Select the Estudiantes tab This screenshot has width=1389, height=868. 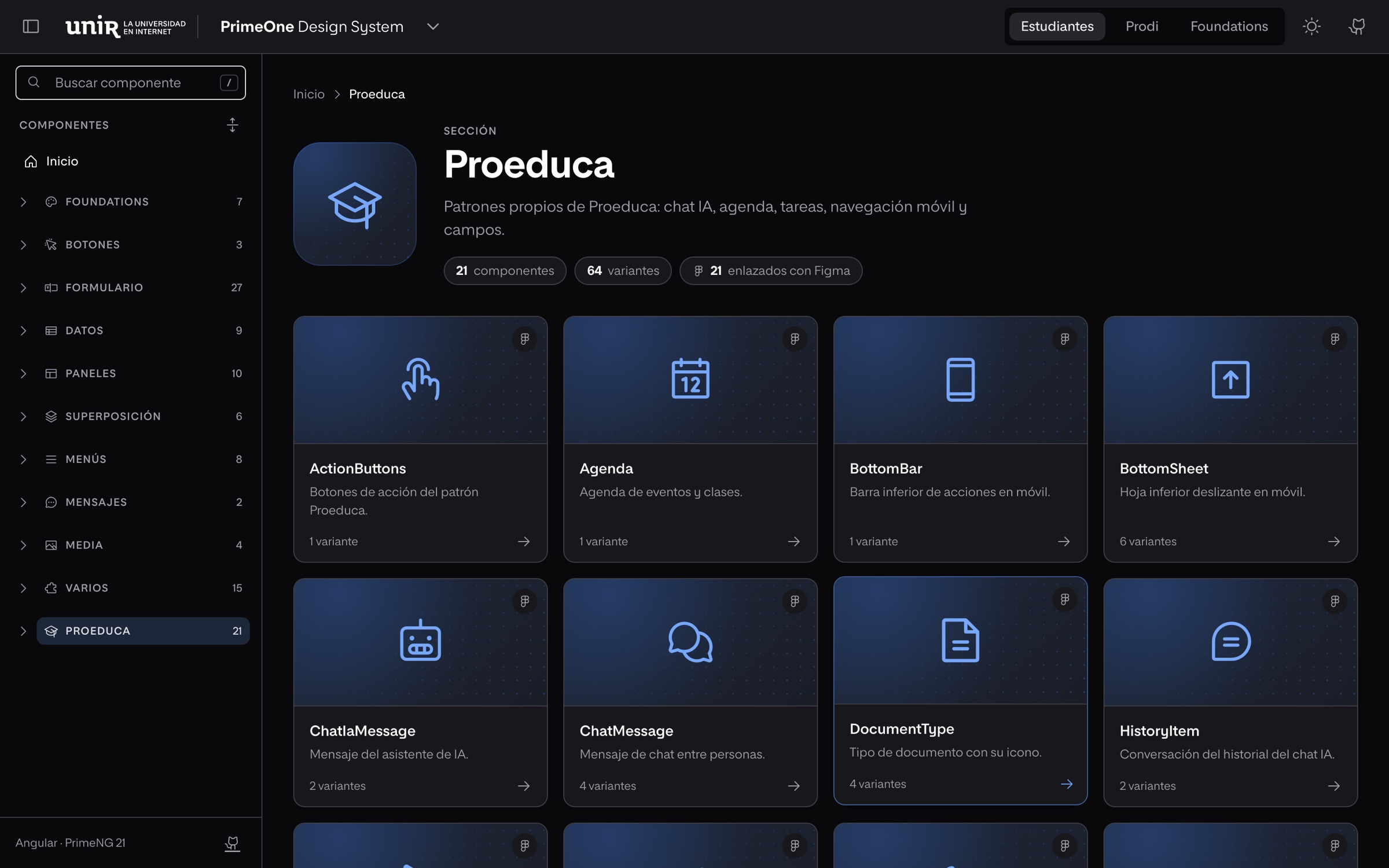click(1057, 27)
